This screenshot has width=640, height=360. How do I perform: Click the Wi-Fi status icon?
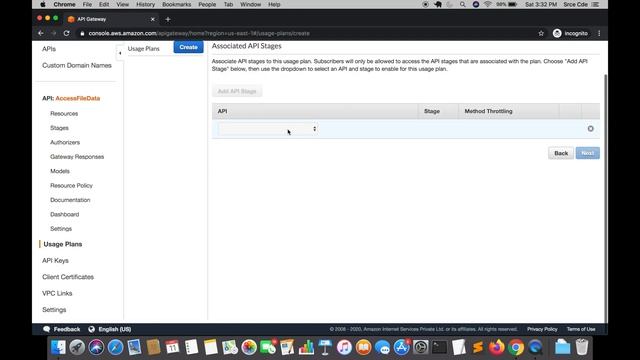(487, 4)
